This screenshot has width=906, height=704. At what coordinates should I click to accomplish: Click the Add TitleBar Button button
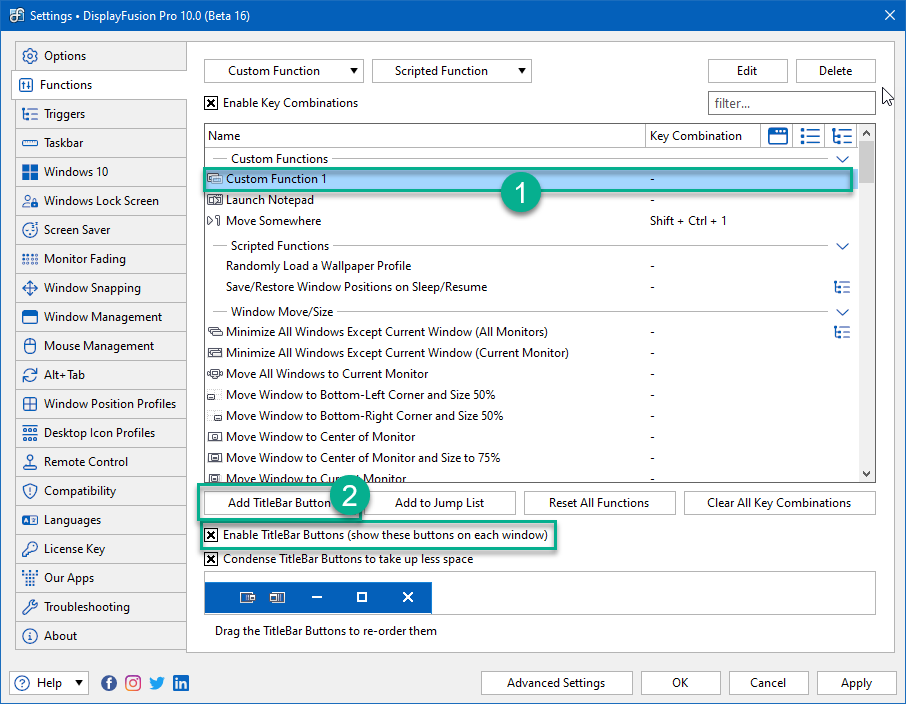[x=280, y=503]
